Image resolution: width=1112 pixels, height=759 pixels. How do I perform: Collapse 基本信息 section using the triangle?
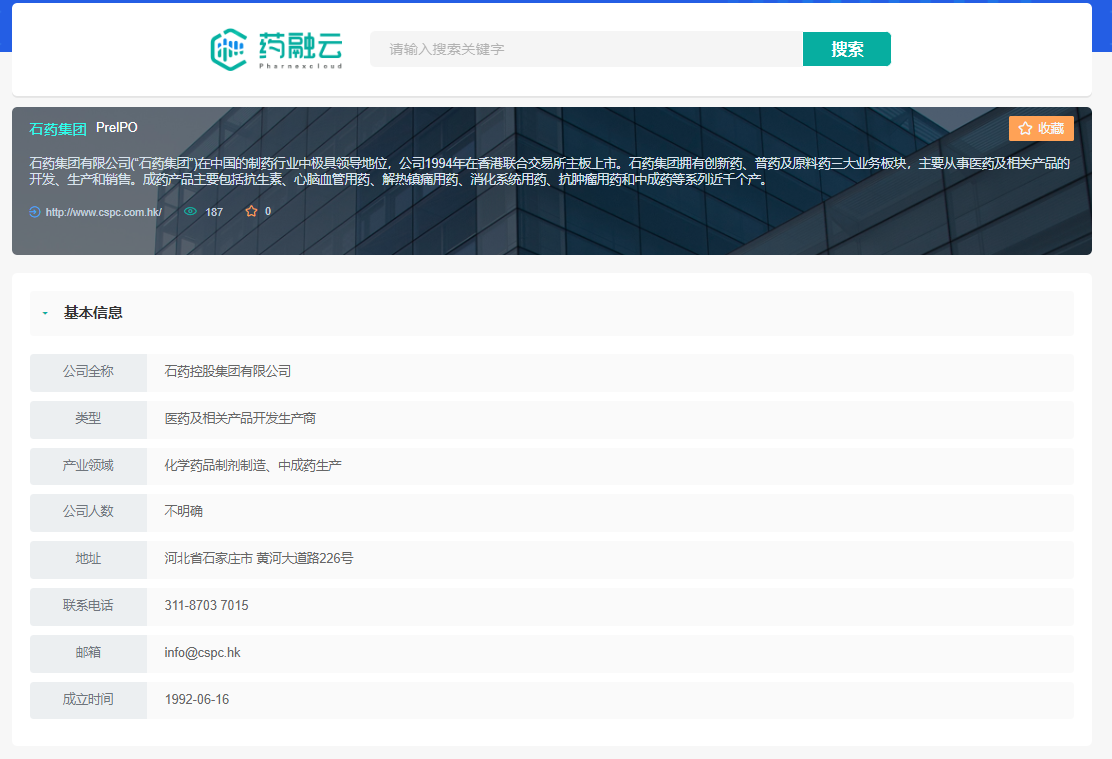coord(45,313)
